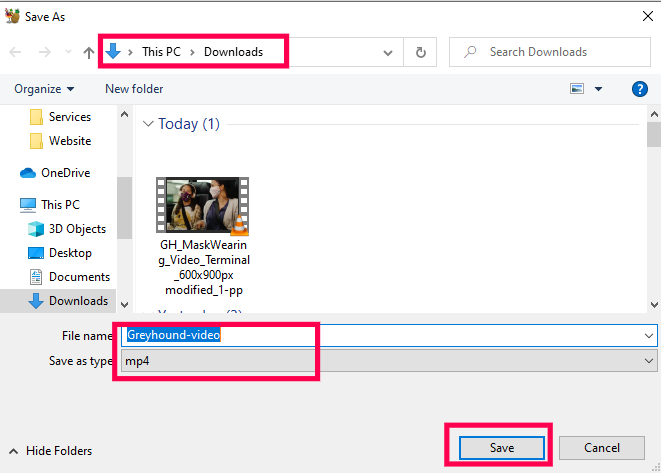Click the GH_MaskWearing_Video_Terminal file name
This screenshot has width=661, height=473.
coord(204,267)
